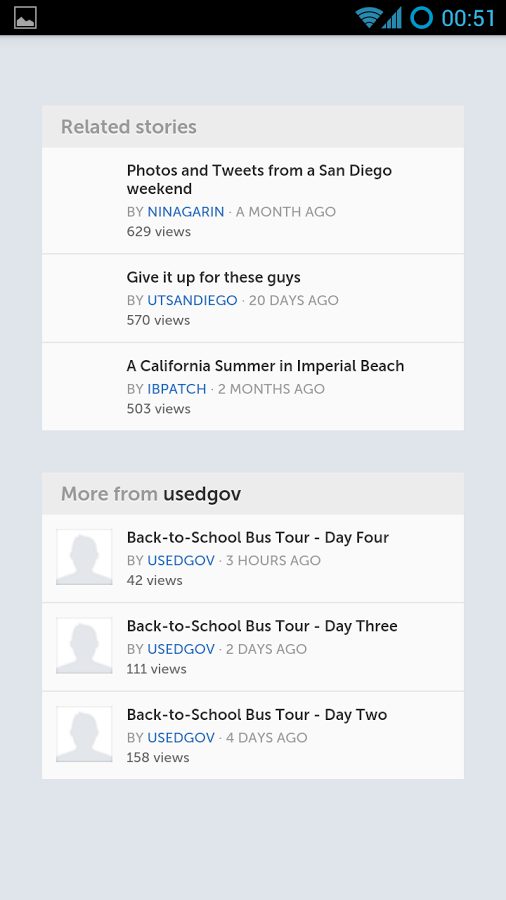Image resolution: width=506 pixels, height=900 pixels.
Task: Tap the signal strength icon
Action: tap(392, 18)
